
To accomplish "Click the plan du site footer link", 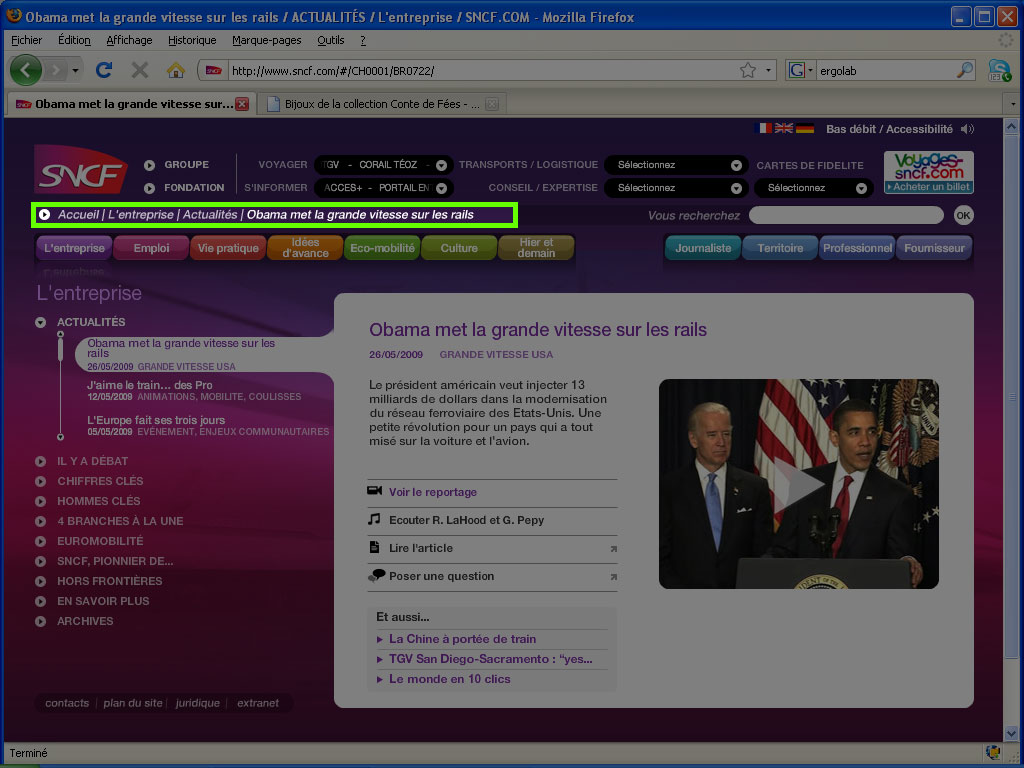I will 133,703.
